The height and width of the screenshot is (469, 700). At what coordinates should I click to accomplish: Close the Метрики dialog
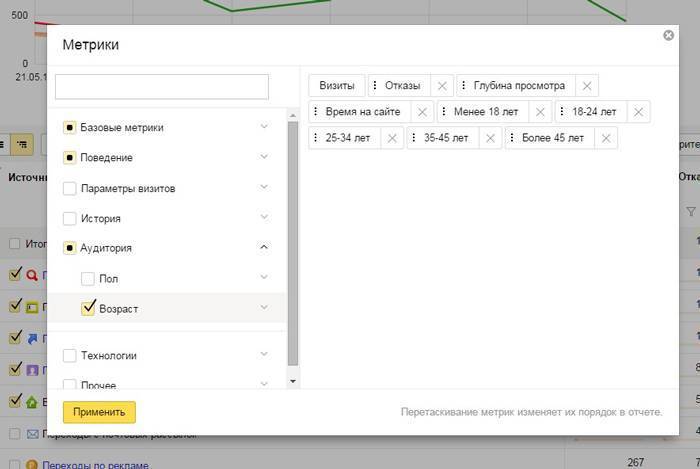[x=668, y=36]
